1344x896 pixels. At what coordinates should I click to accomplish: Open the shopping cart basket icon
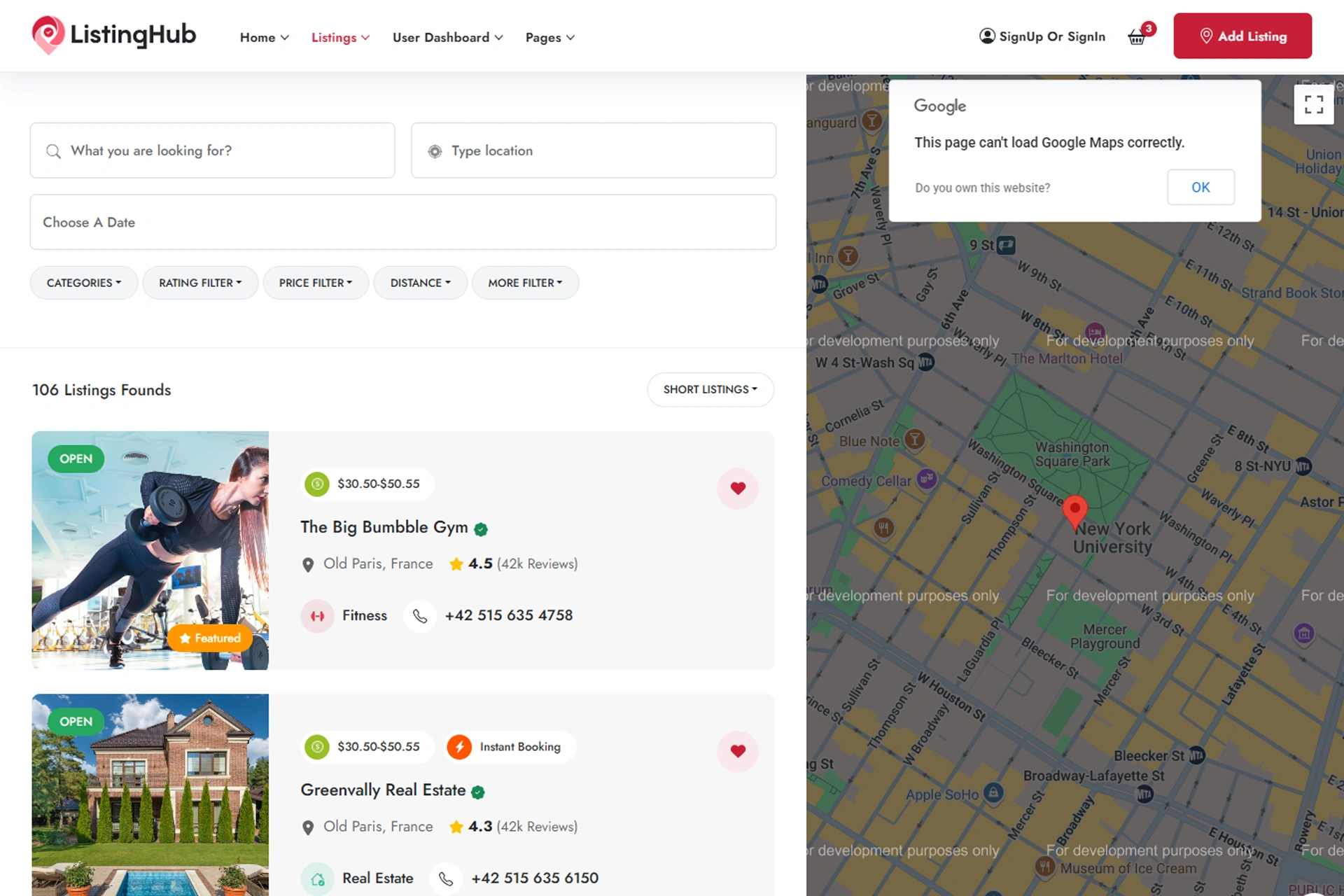[x=1137, y=37]
